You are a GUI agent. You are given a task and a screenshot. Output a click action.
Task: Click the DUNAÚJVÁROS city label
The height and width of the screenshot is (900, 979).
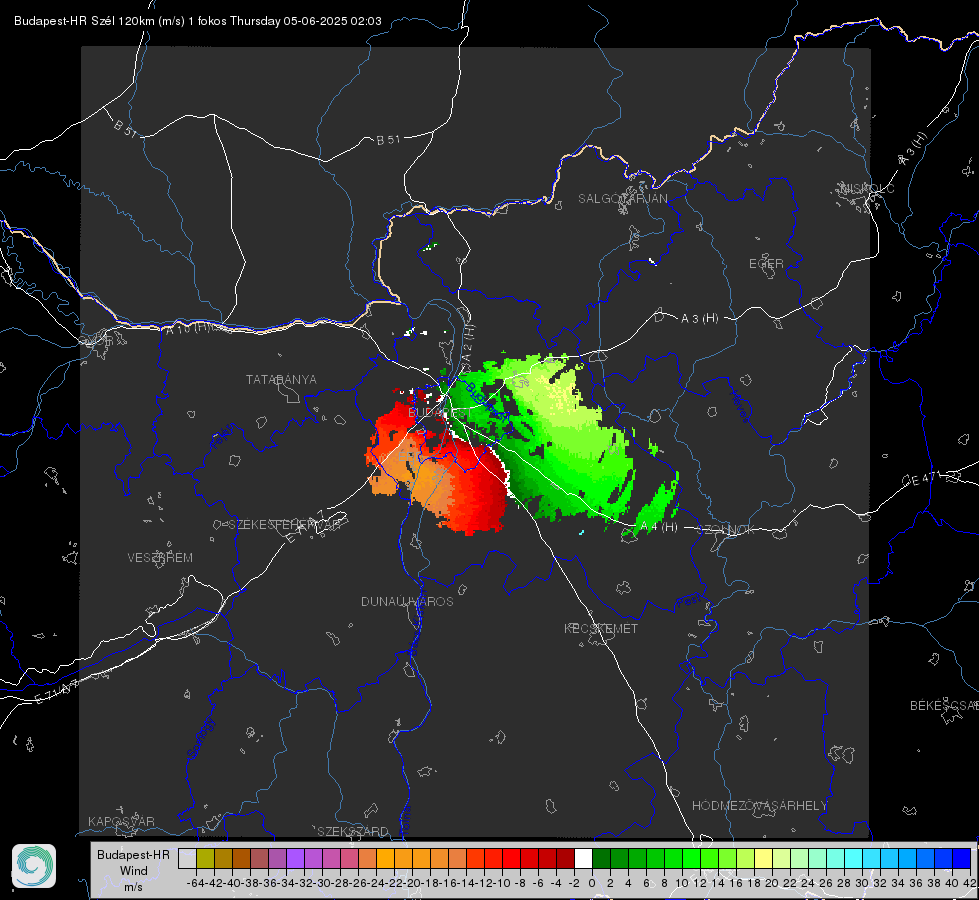[x=407, y=601]
